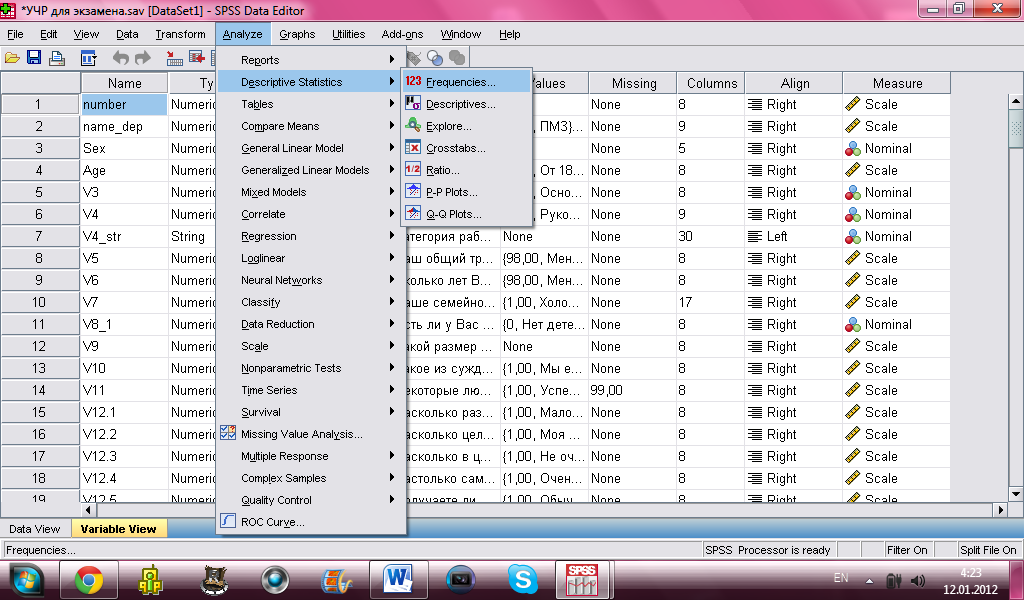This screenshot has height=600, width=1024.
Task: Click the Redo arrow in toolbar
Action: tap(142, 58)
